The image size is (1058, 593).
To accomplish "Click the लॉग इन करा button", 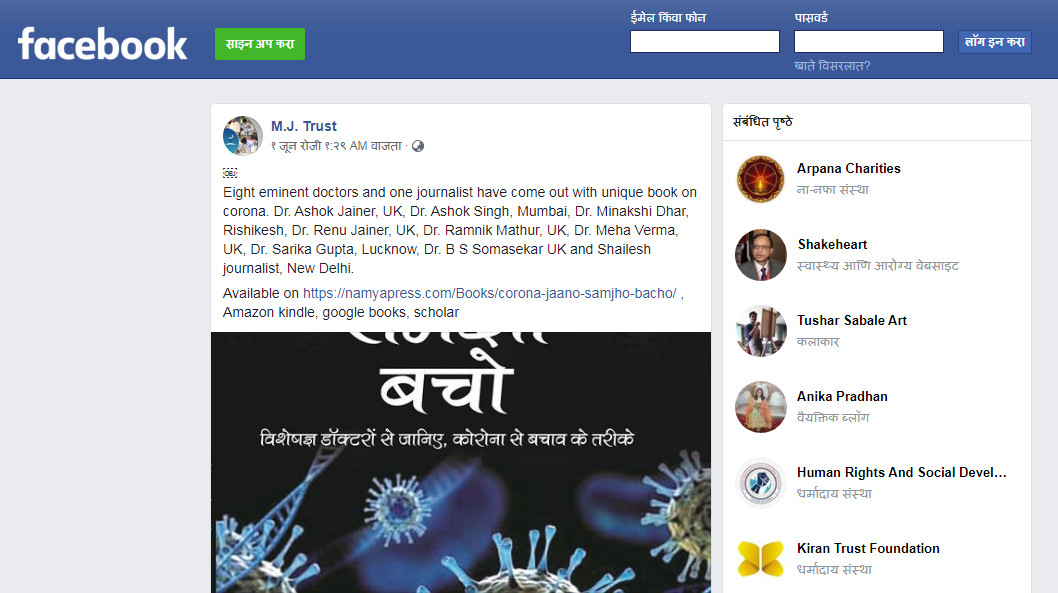I will point(995,42).
